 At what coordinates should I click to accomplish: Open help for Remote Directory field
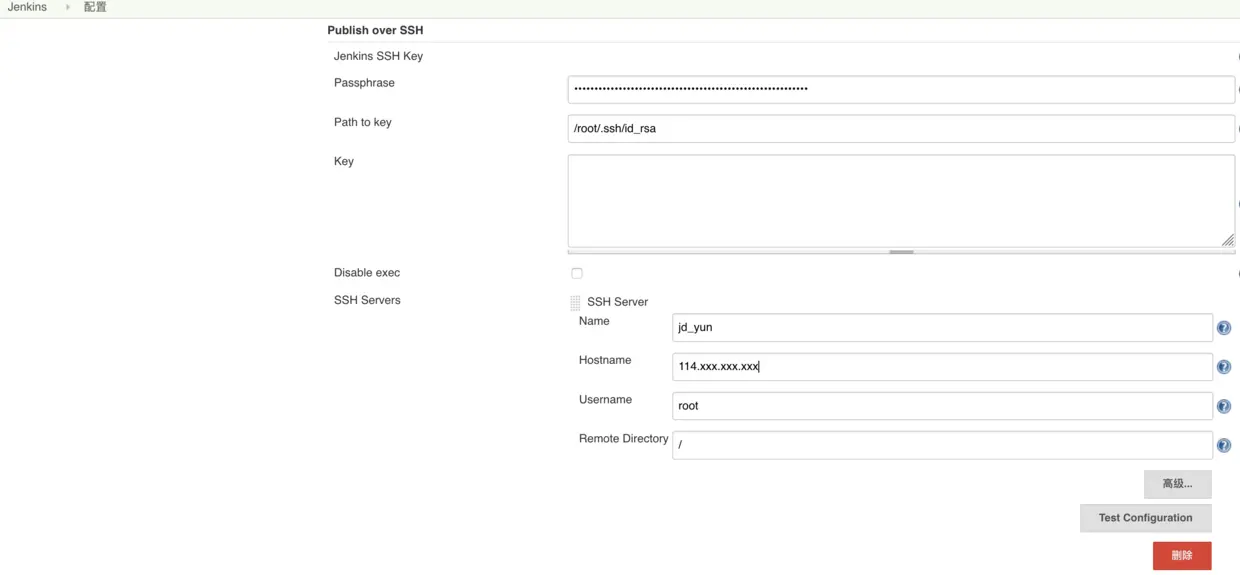pyautogui.click(x=1223, y=445)
